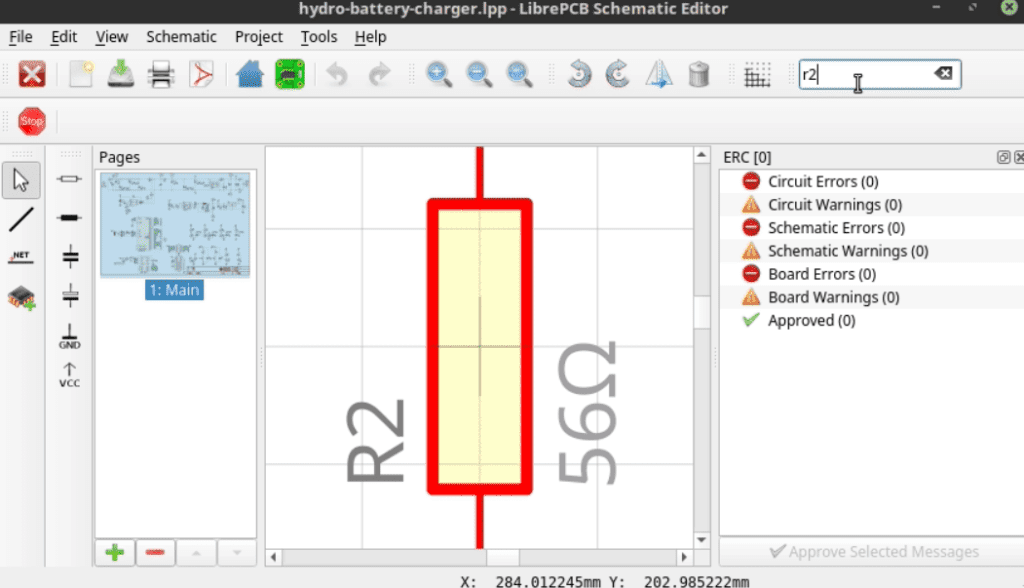Add a new page with the plus button

(114, 551)
